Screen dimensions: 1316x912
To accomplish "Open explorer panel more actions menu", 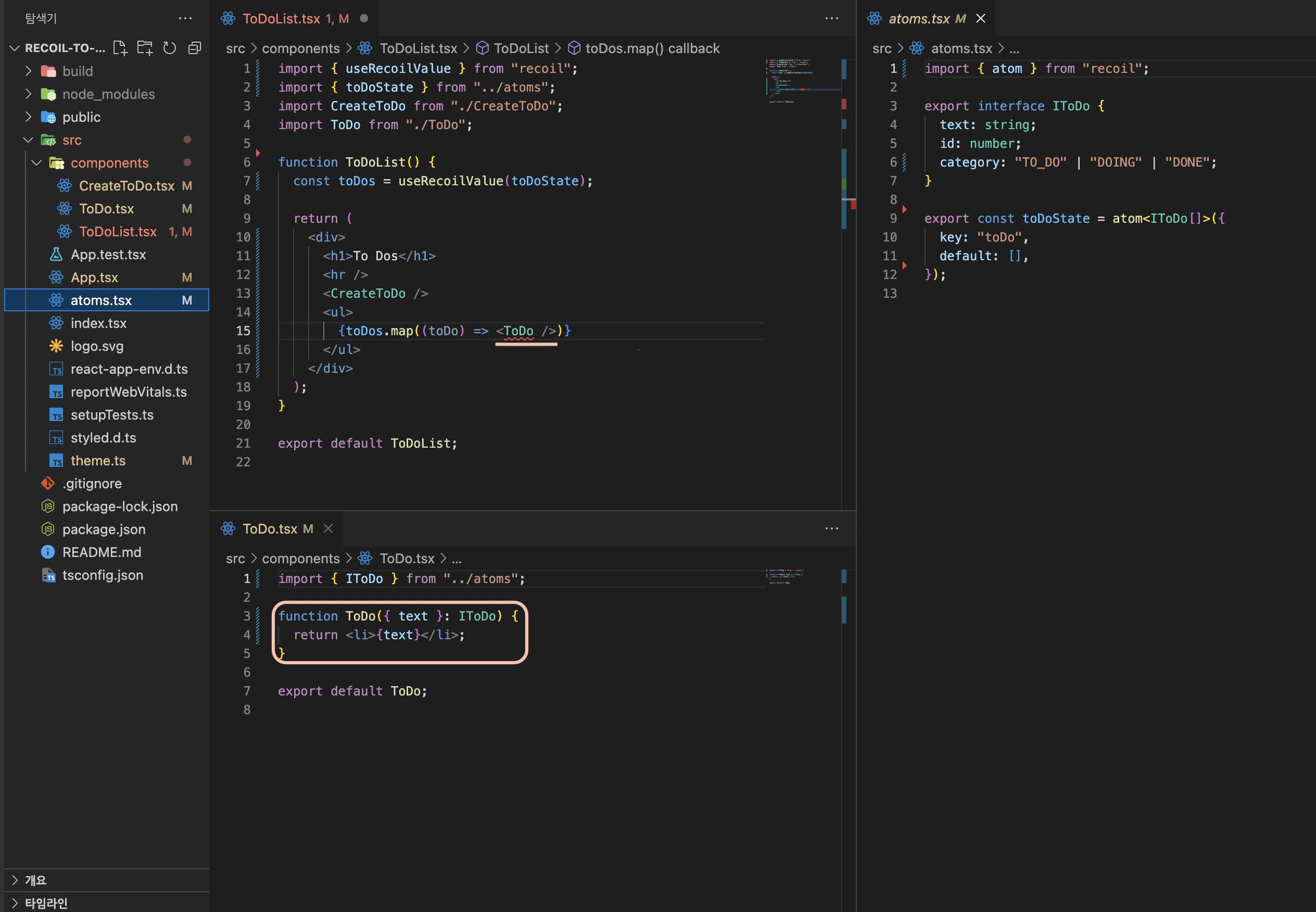I will (x=185, y=18).
